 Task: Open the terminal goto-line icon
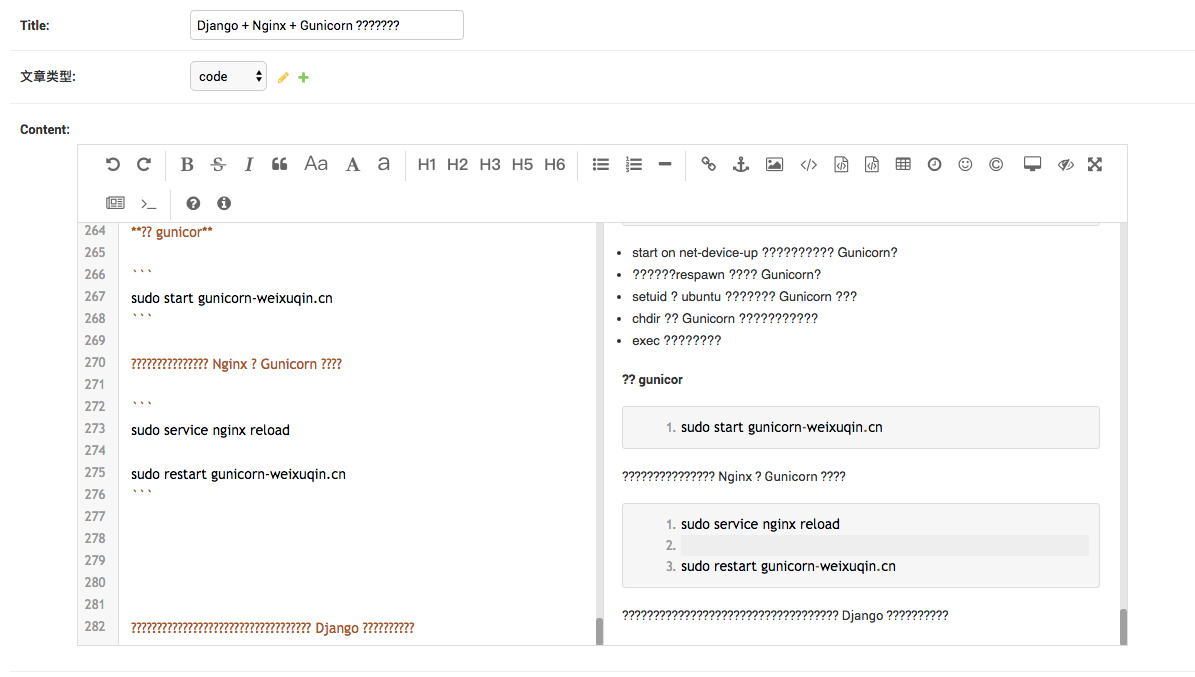[149, 204]
